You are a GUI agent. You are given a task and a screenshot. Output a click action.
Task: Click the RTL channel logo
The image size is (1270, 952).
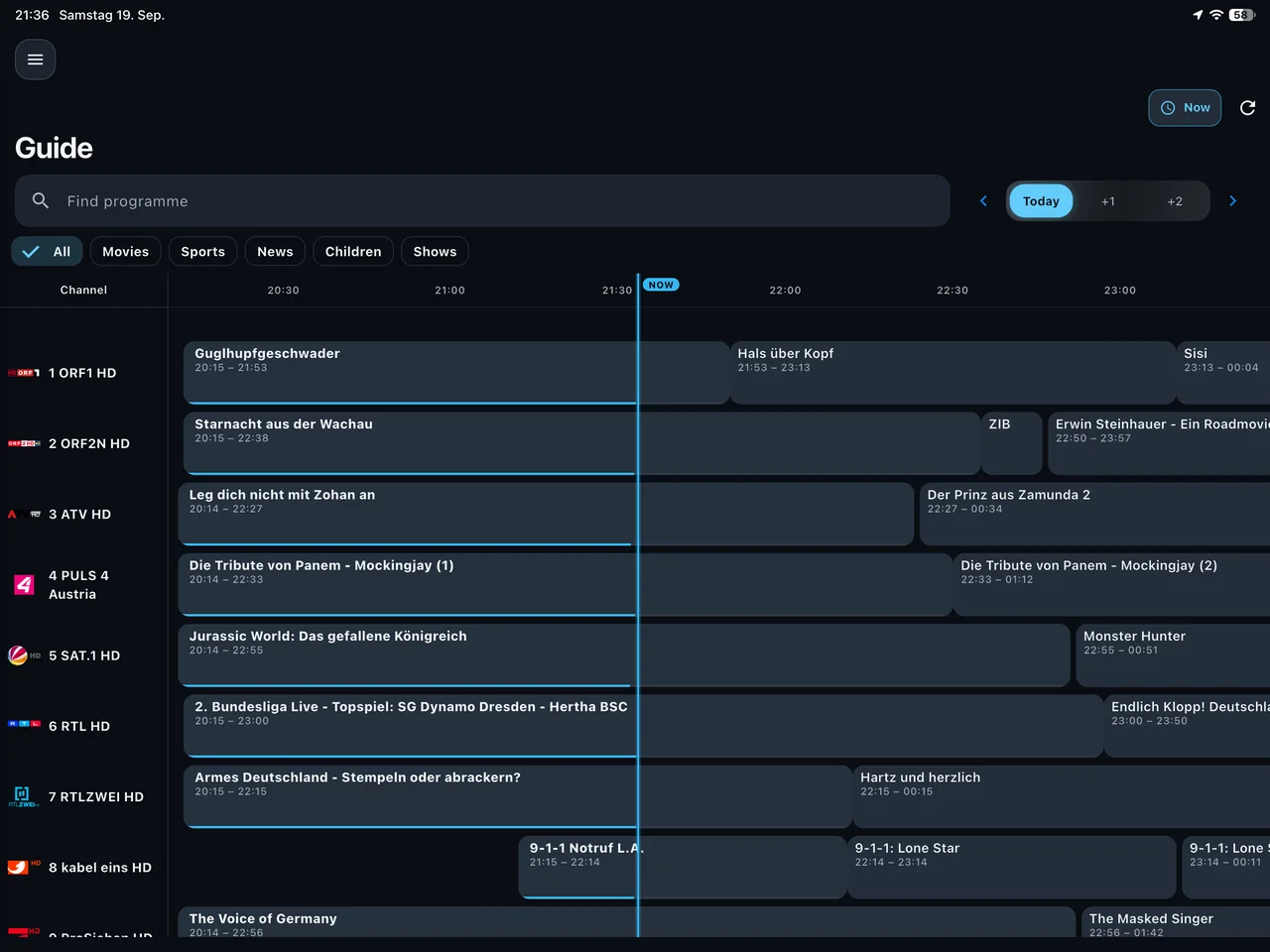coord(24,724)
